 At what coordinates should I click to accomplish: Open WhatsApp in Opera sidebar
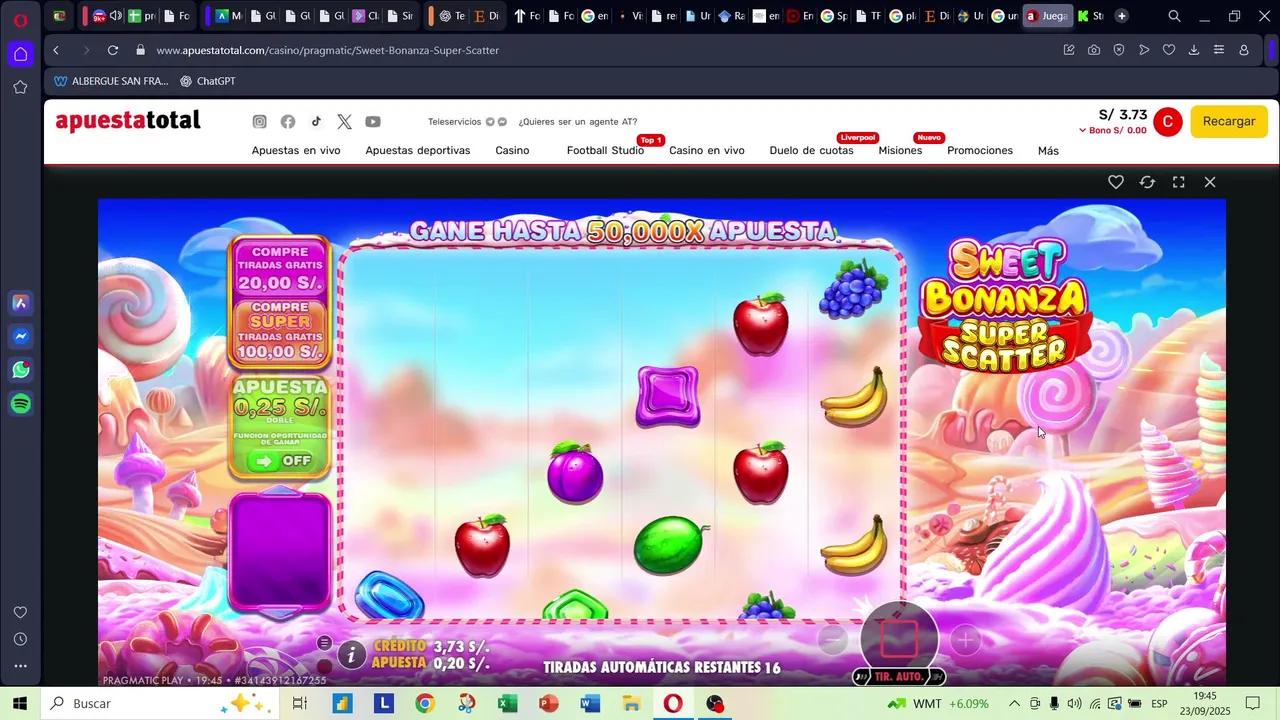(x=20, y=370)
